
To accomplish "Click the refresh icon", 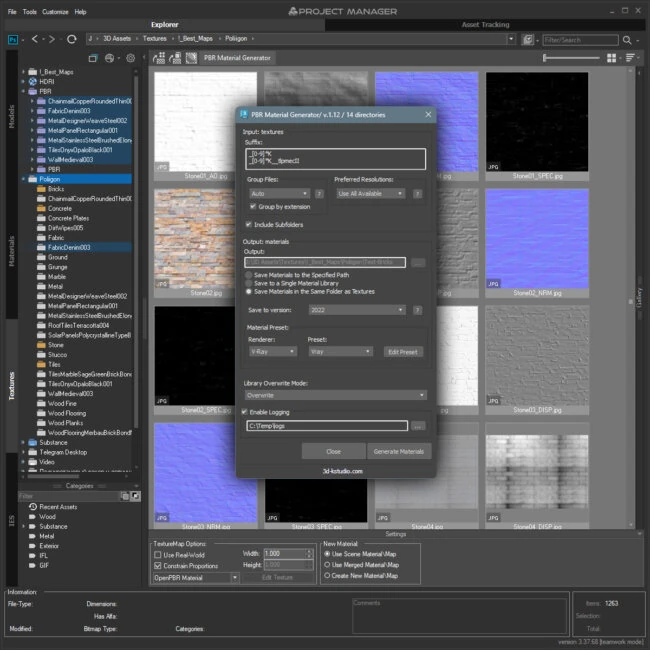I will (x=72, y=39).
